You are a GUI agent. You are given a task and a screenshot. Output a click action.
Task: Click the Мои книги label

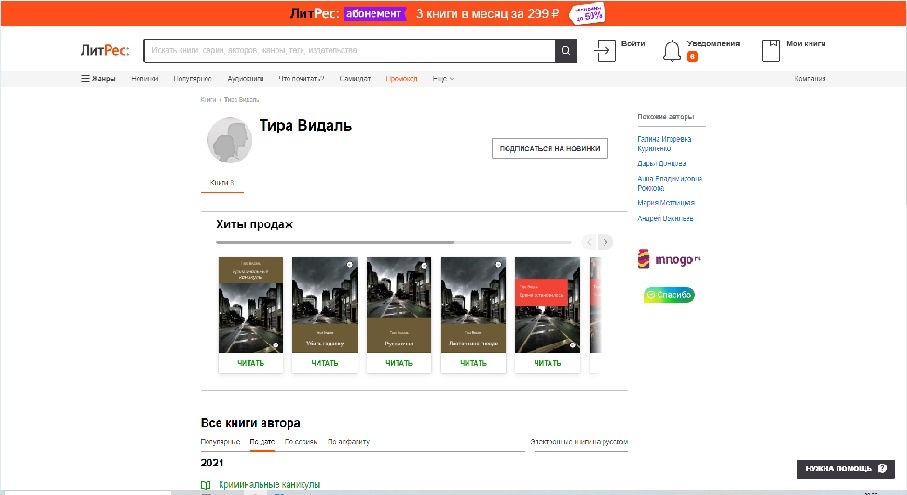coord(806,43)
